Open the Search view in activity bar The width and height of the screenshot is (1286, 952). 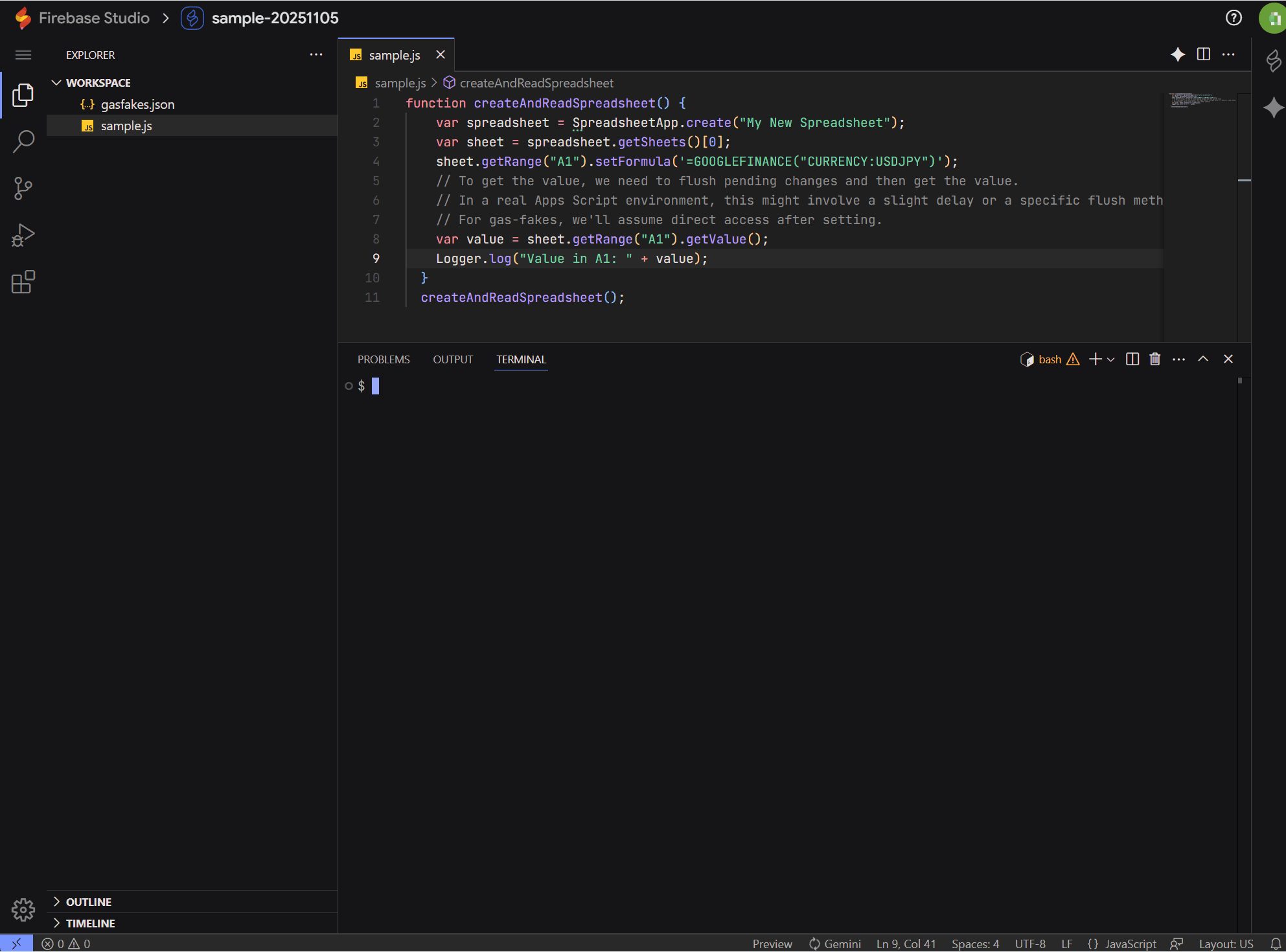[23, 141]
